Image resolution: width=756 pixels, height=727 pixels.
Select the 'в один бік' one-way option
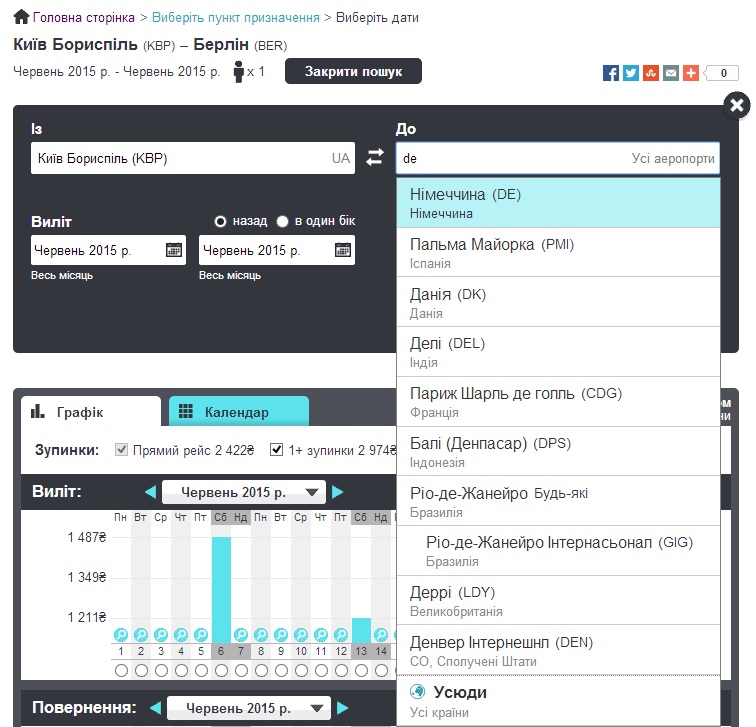[x=283, y=221]
